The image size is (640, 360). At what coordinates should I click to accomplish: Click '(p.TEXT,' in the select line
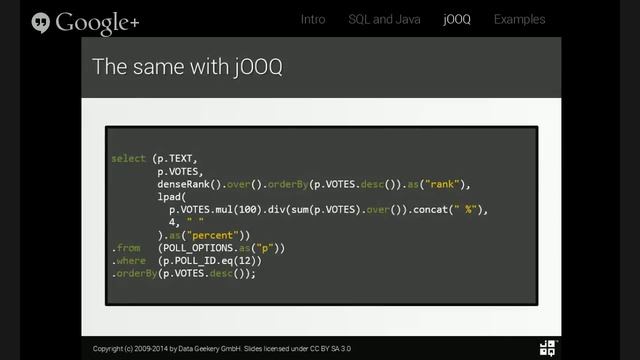click(x=174, y=158)
